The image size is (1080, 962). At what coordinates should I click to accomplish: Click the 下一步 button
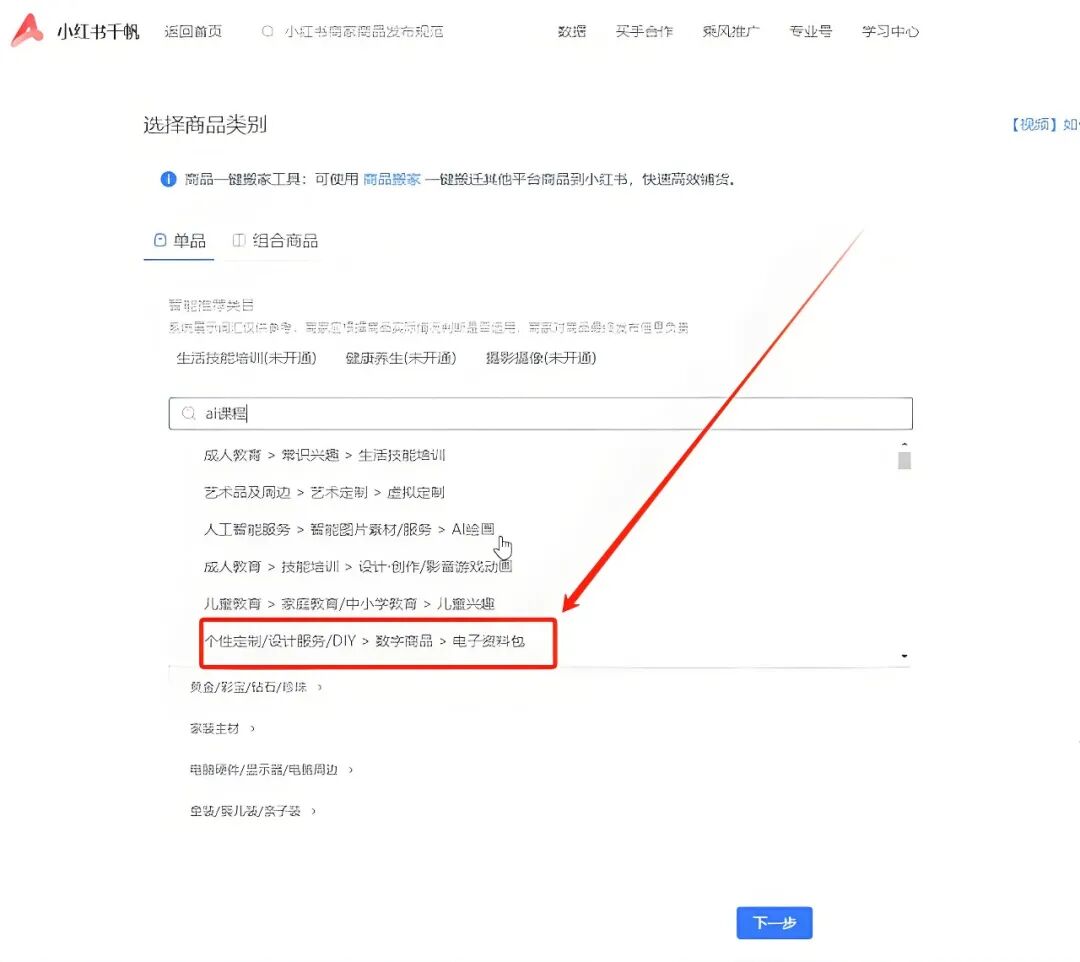pyautogui.click(x=774, y=922)
